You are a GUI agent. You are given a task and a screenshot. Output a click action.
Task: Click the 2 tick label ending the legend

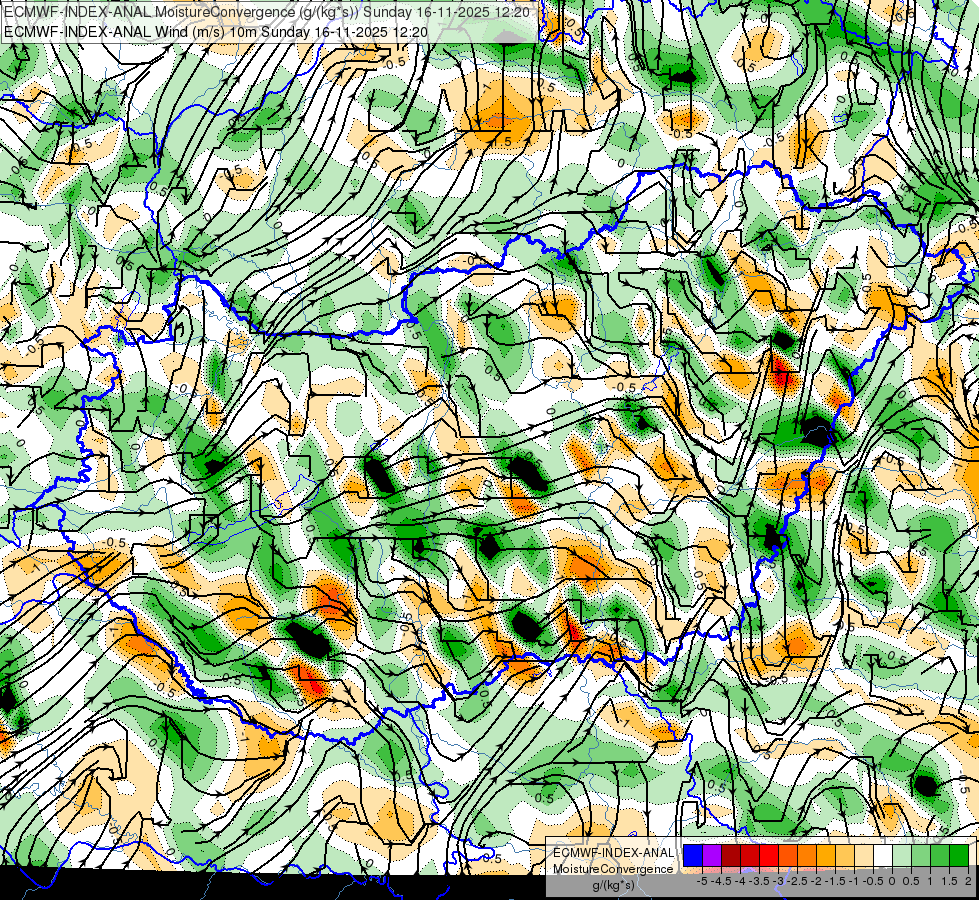(968, 881)
